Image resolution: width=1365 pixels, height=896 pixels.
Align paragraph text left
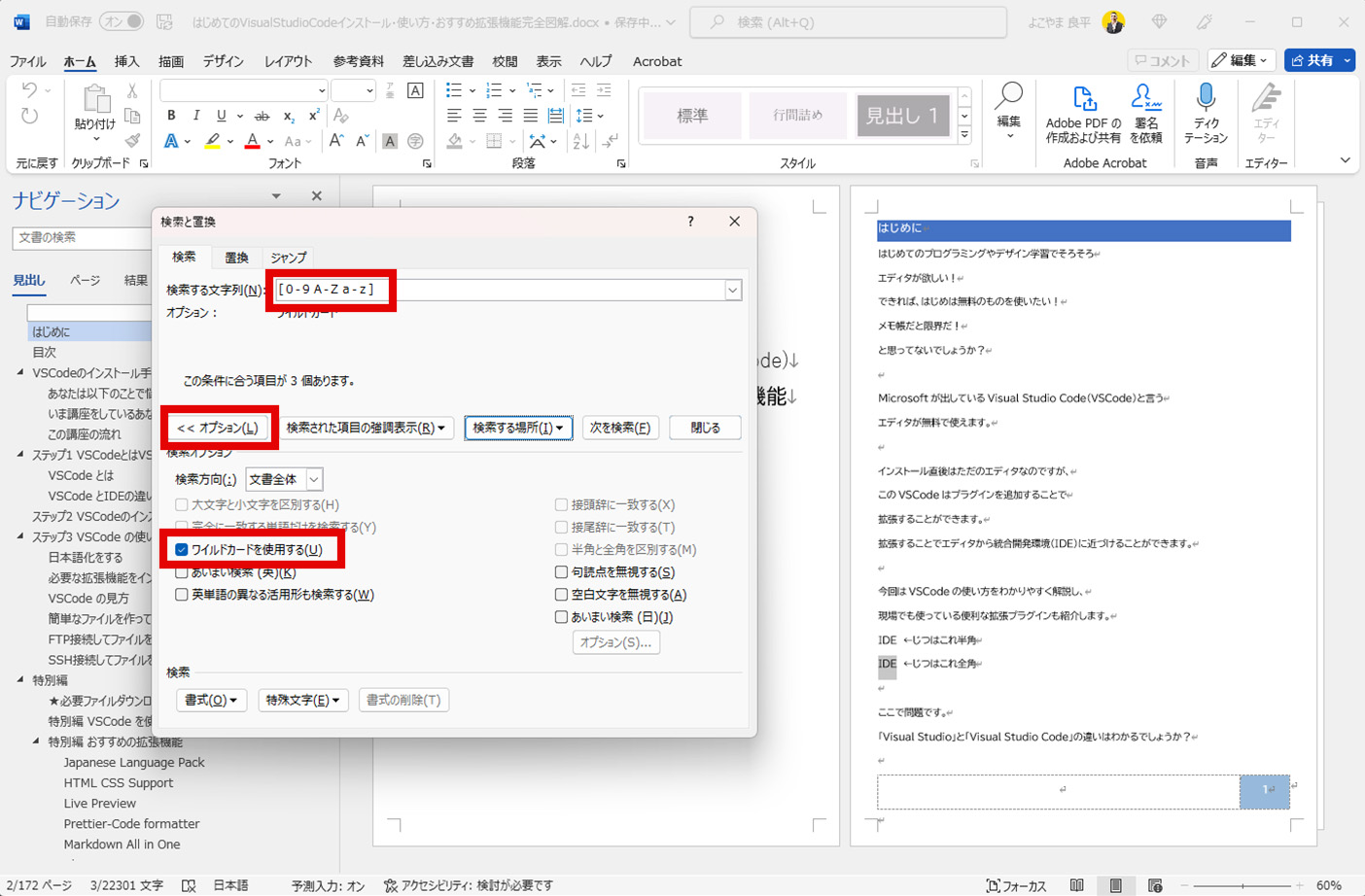tap(454, 116)
